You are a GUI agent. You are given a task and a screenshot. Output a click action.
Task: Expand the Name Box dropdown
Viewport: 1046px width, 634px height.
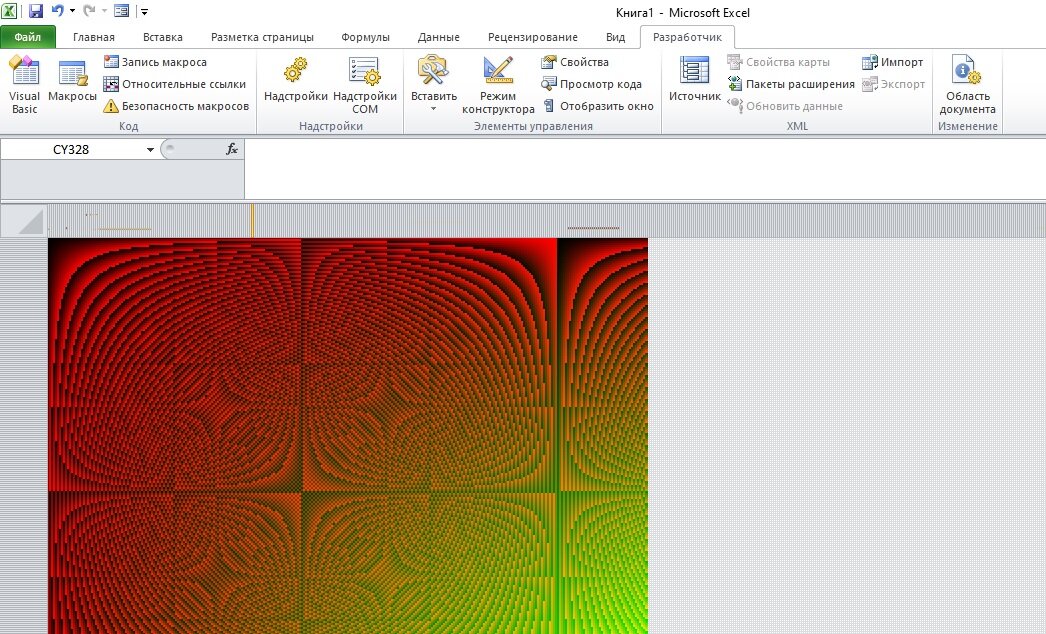coord(150,149)
